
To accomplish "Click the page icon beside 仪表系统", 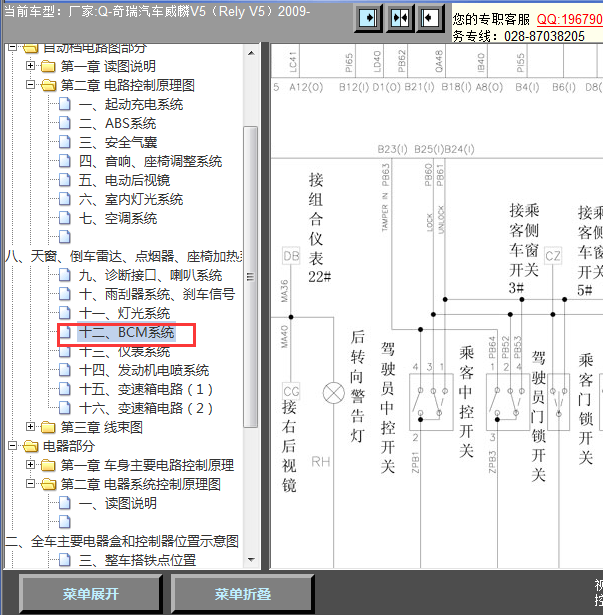I will (65, 352).
